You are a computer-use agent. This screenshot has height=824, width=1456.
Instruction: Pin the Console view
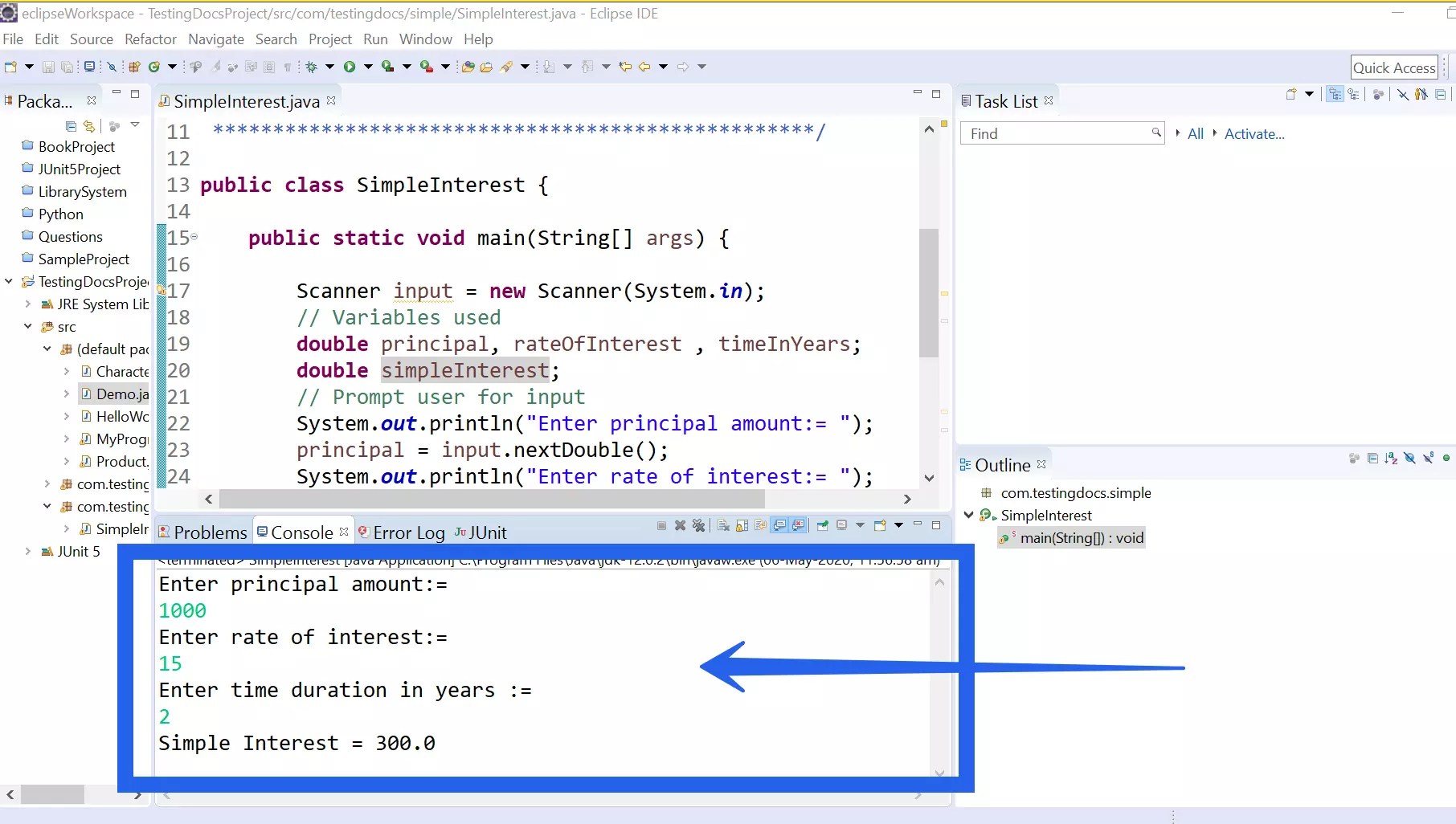coord(823,525)
